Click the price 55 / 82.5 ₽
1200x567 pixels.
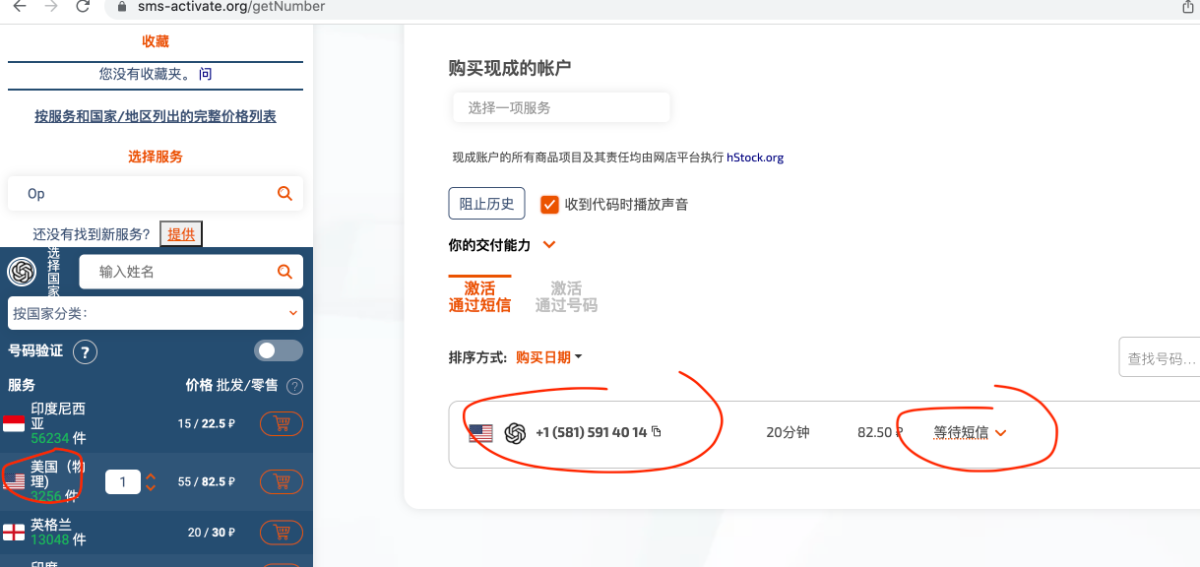point(207,482)
